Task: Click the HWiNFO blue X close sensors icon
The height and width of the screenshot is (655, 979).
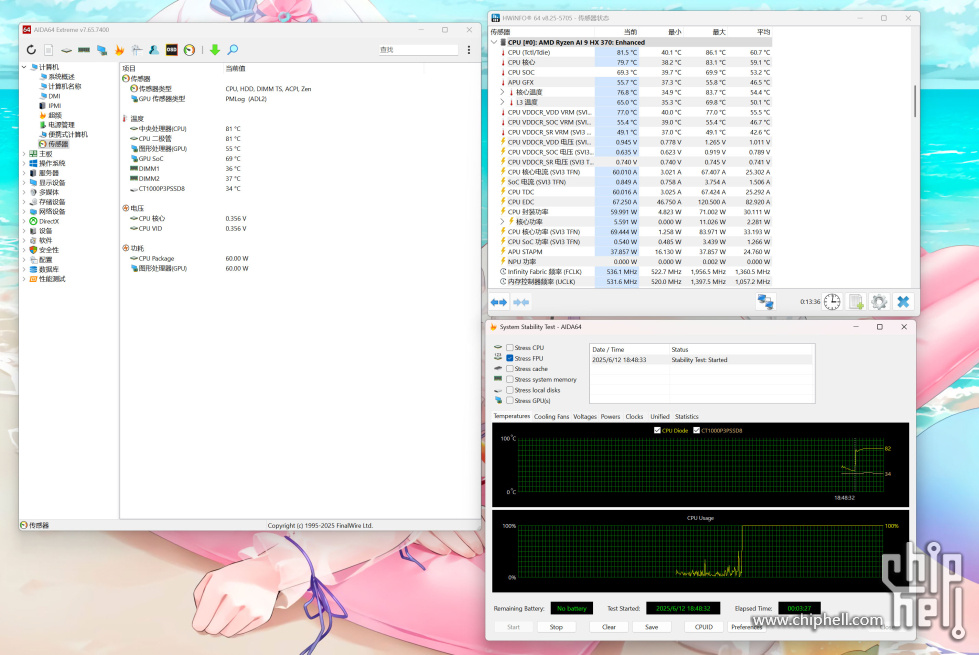Action: point(903,302)
